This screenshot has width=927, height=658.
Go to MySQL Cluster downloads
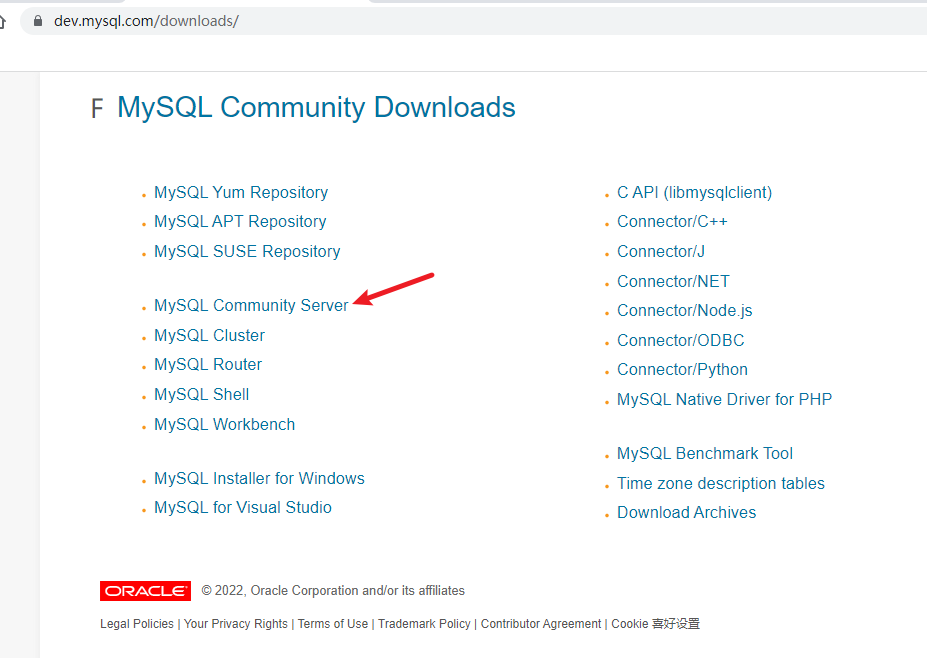pos(209,335)
